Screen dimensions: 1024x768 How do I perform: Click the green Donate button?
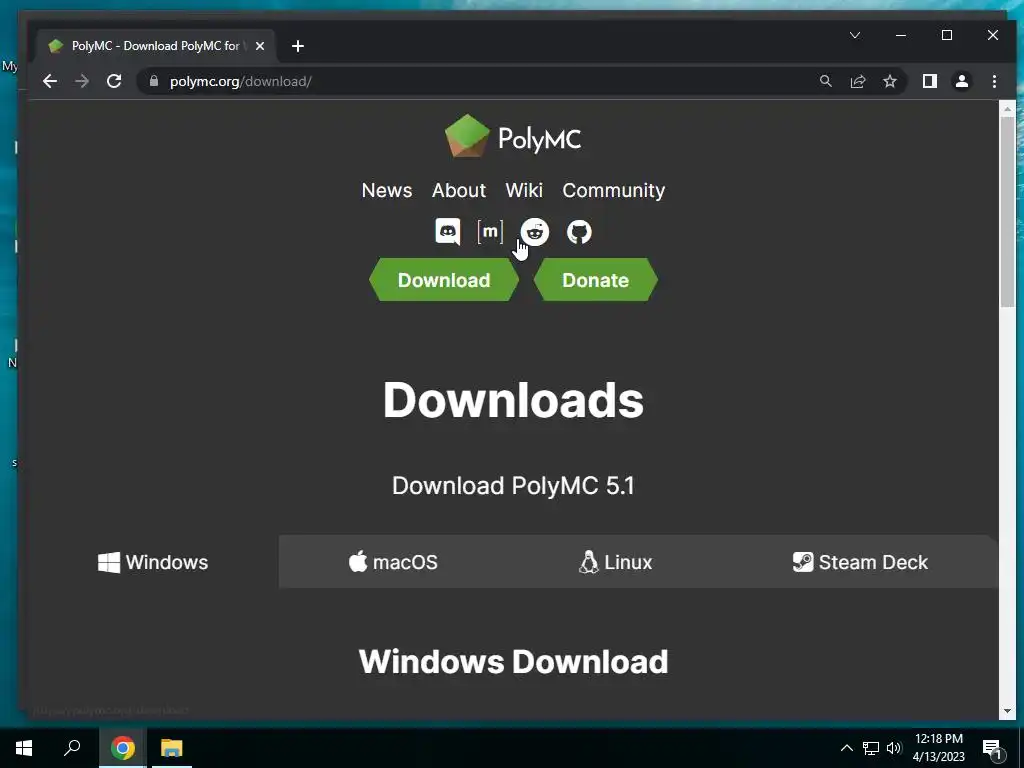(596, 280)
